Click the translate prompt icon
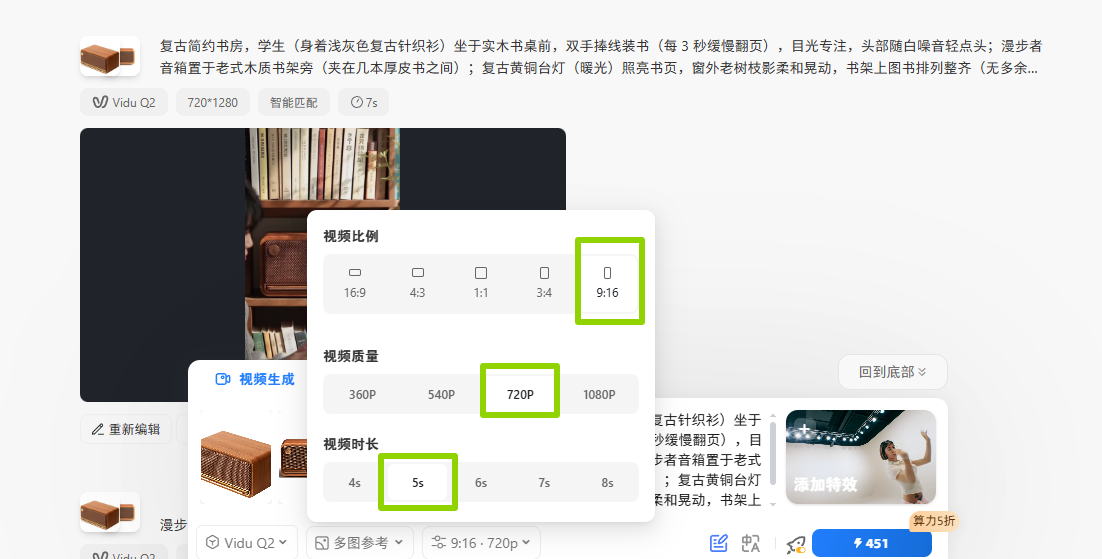 (x=751, y=543)
